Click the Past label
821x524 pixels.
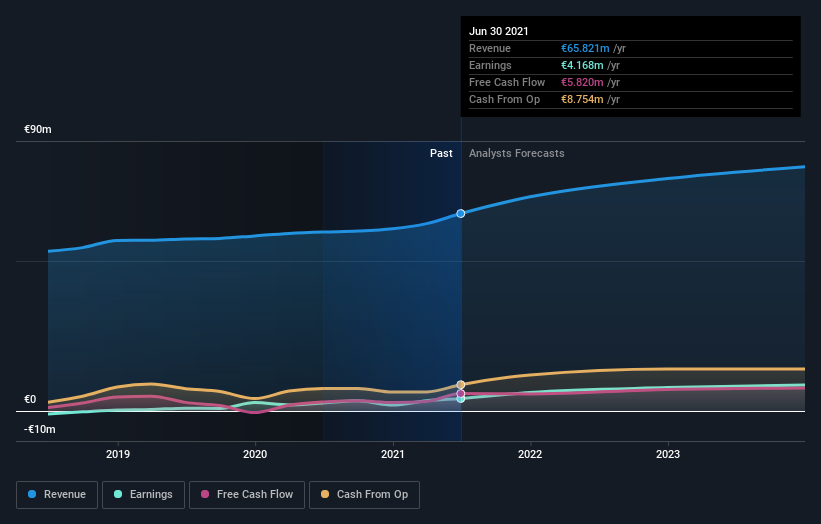point(441,153)
